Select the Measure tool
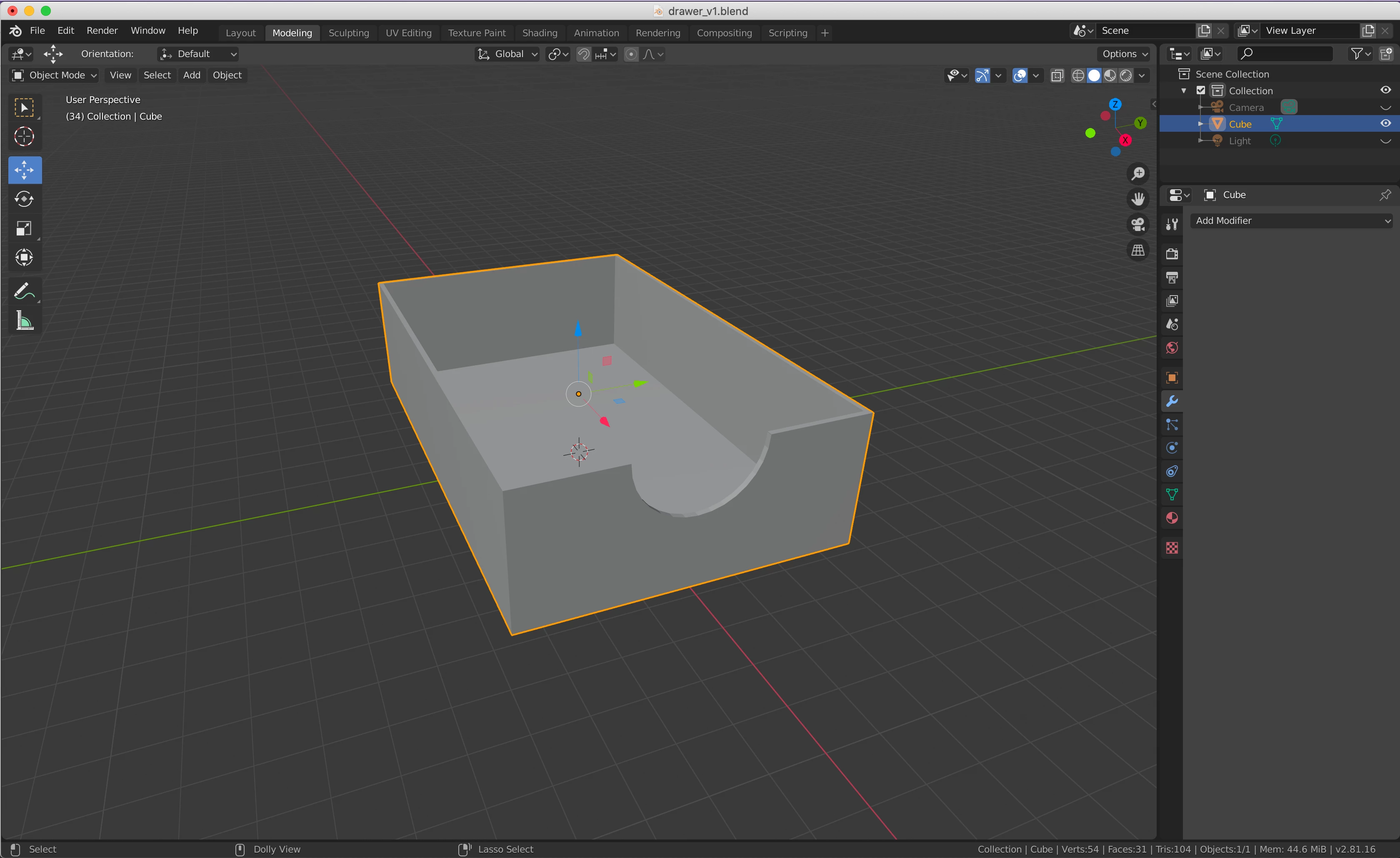The height and width of the screenshot is (858, 1400). click(25, 321)
